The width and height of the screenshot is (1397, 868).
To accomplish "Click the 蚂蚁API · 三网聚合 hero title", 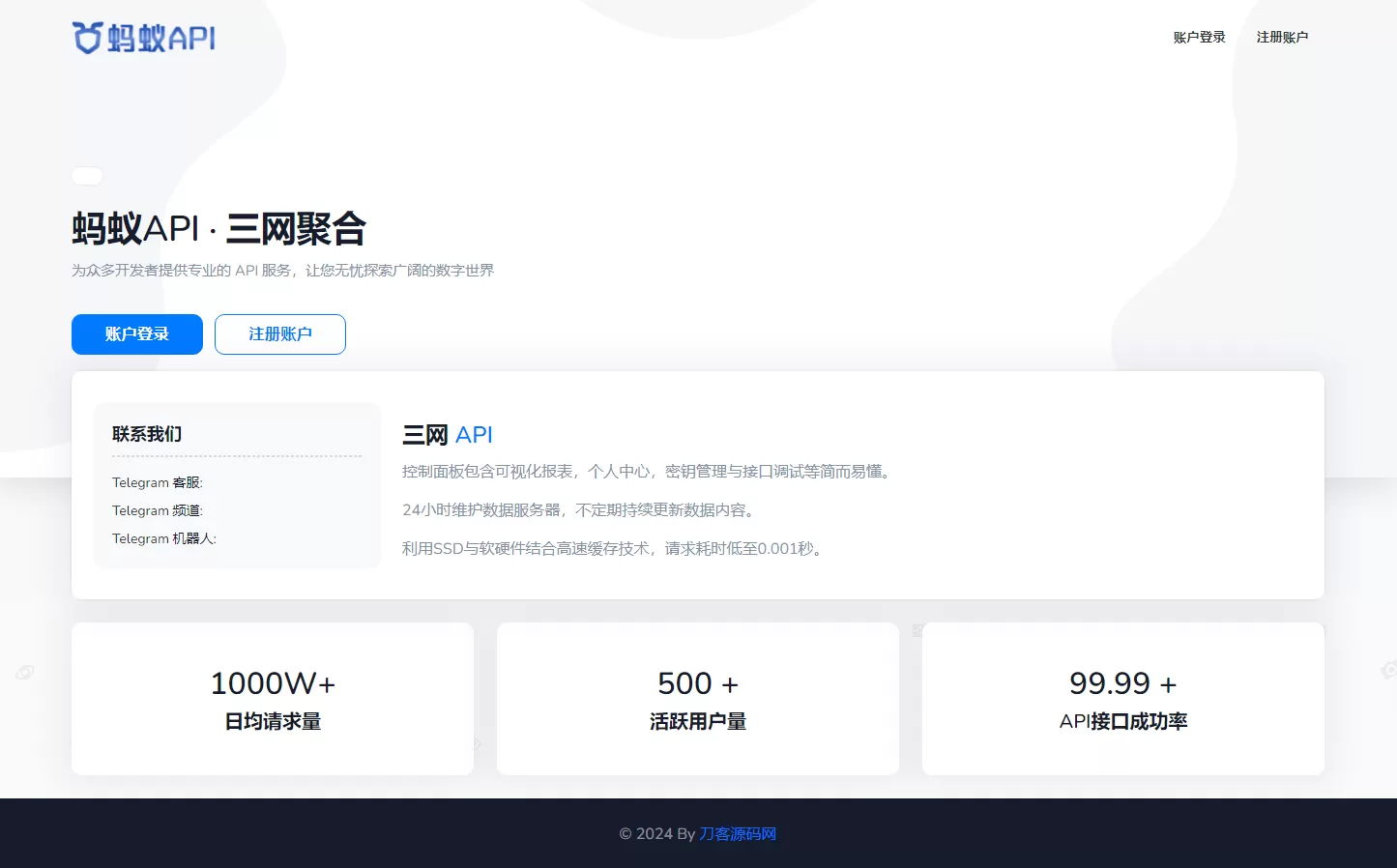I will [x=218, y=229].
